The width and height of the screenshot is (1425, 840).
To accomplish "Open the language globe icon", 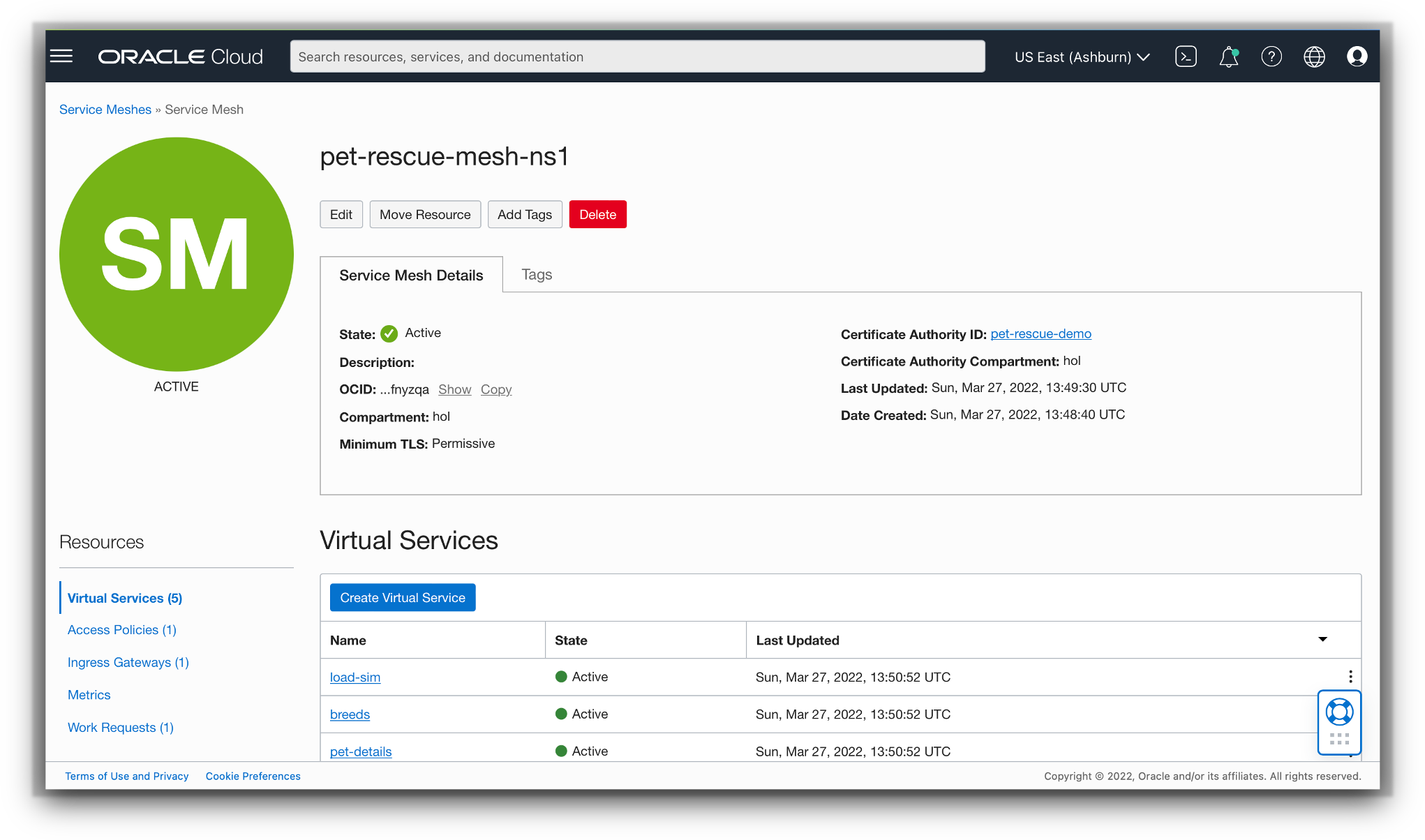I will 1314,57.
